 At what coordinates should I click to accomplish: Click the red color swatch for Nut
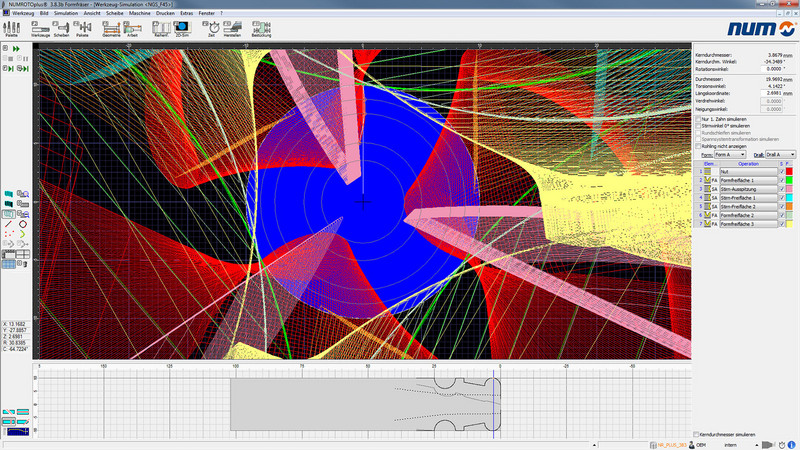790,171
